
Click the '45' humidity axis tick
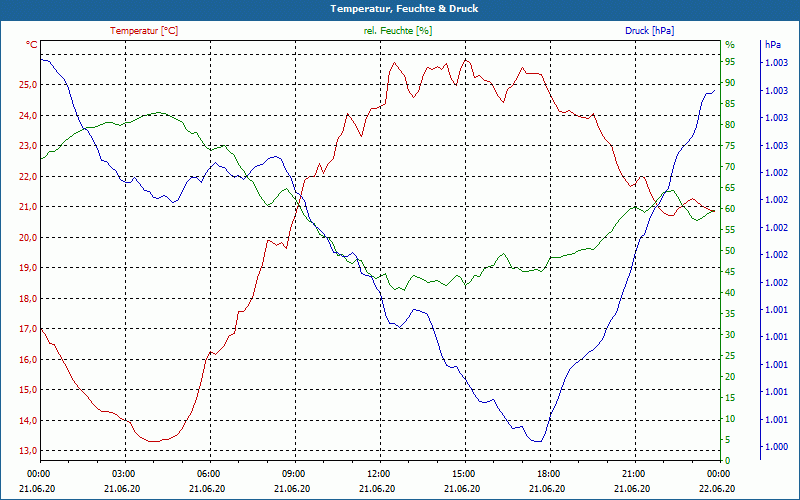click(730, 272)
